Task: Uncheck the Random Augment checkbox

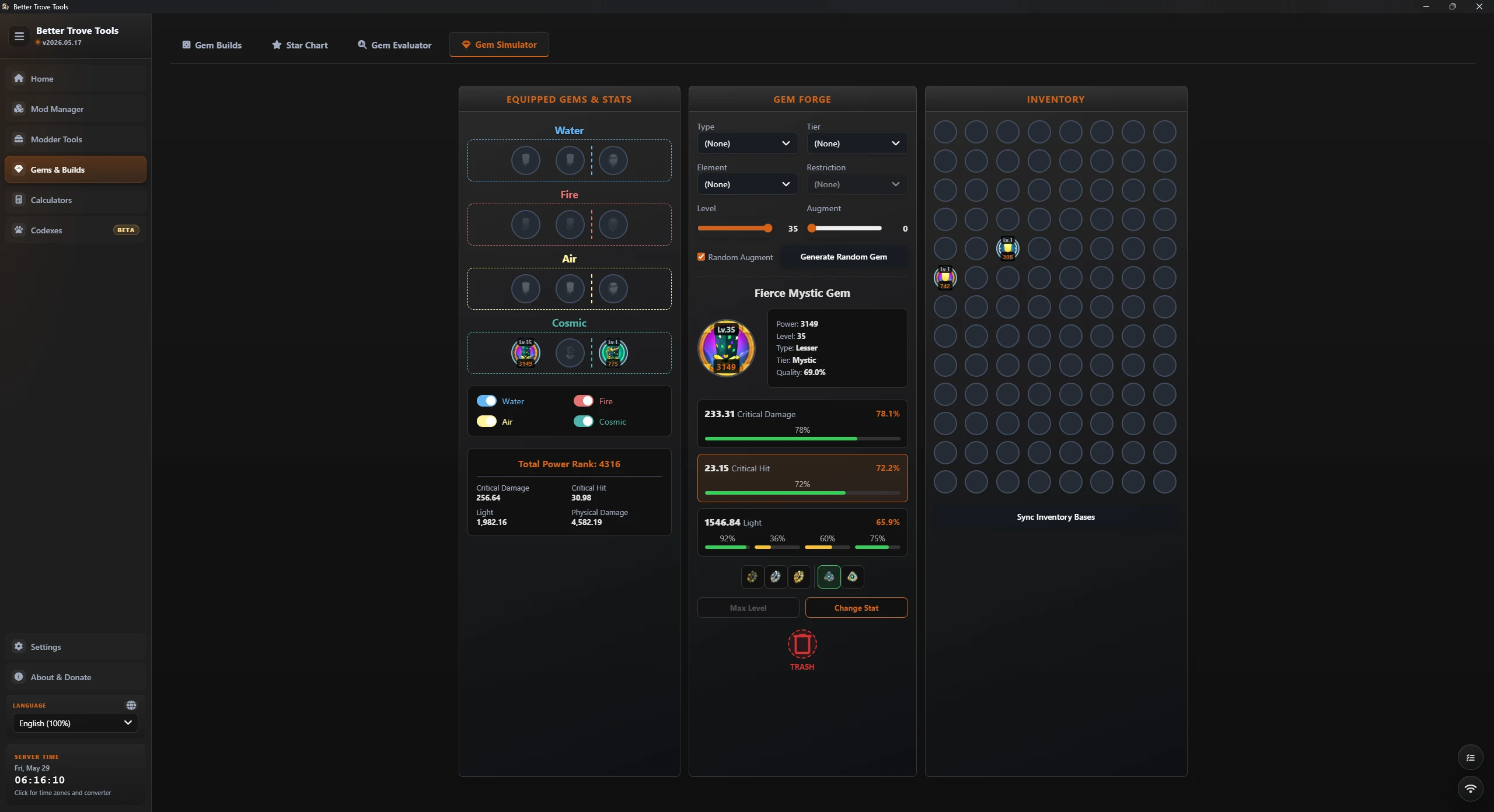Action: tap(701, 257)
